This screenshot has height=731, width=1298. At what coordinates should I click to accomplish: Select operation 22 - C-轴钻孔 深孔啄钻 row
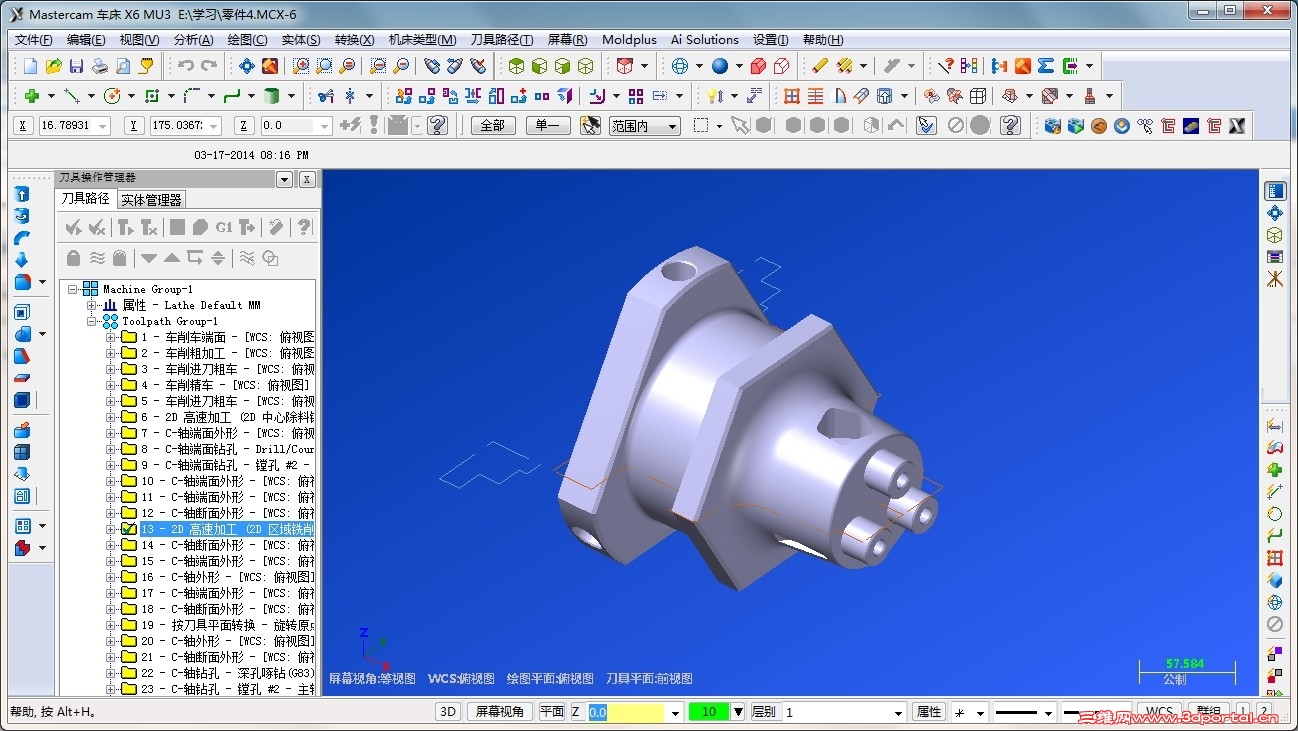click(x=227, y=673)
